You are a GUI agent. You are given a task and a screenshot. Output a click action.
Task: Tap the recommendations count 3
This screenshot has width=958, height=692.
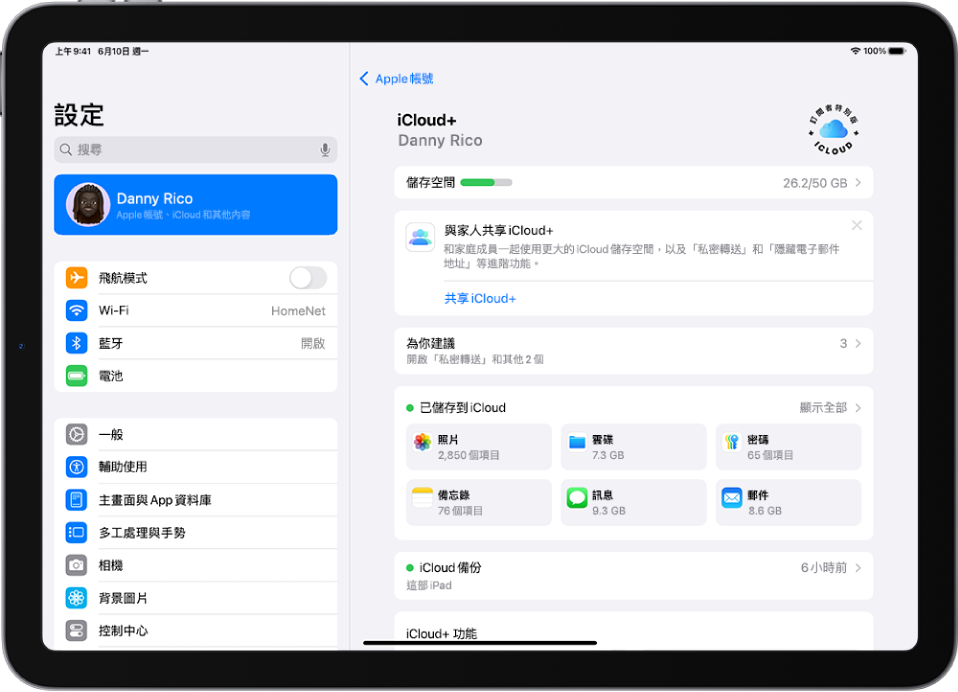(843, 343)
